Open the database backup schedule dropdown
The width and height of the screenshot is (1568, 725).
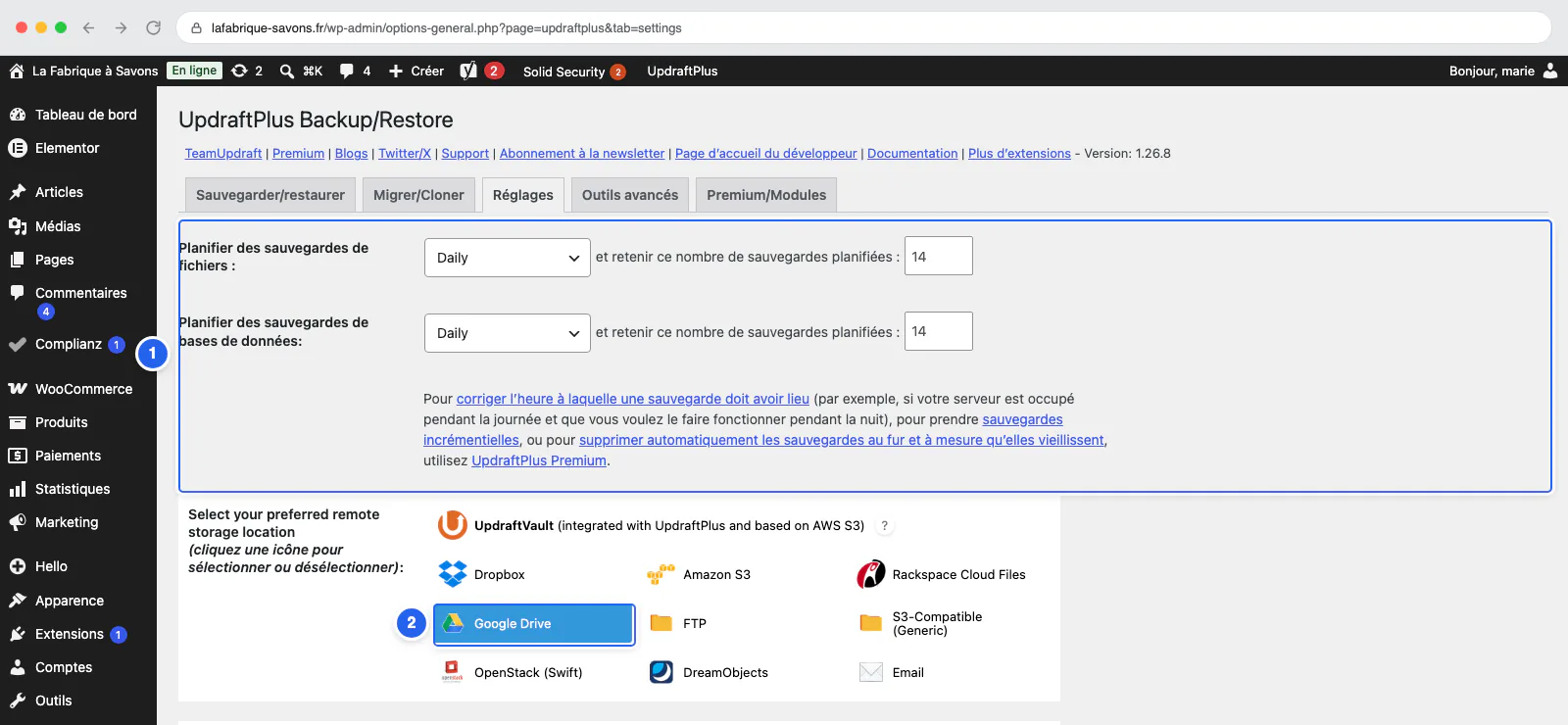point(508,333)
